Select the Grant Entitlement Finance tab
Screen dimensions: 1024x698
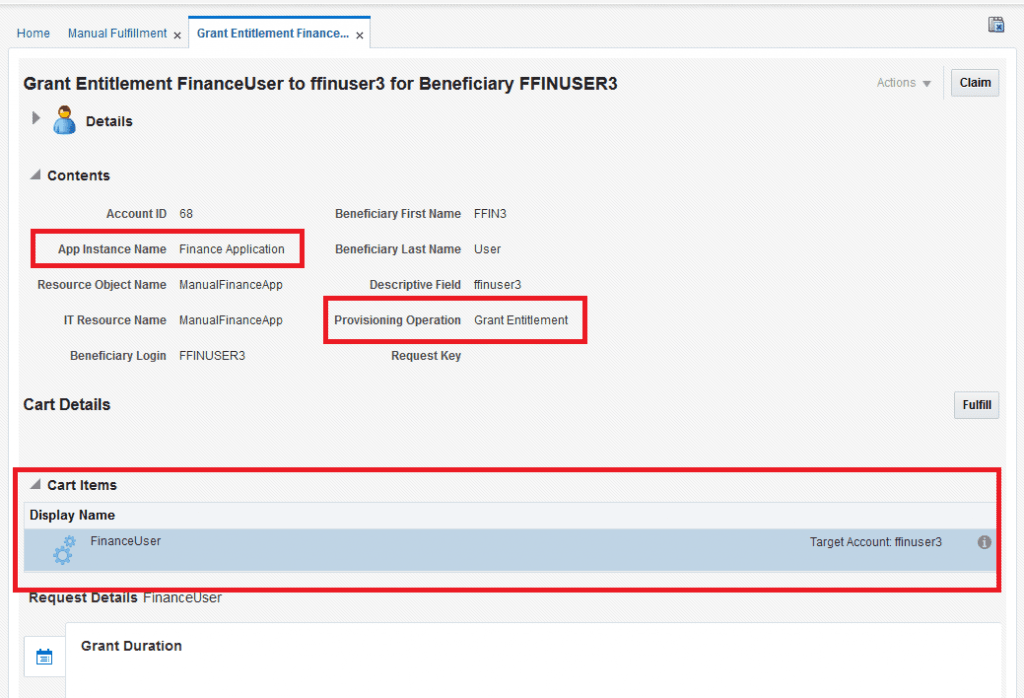272,33
